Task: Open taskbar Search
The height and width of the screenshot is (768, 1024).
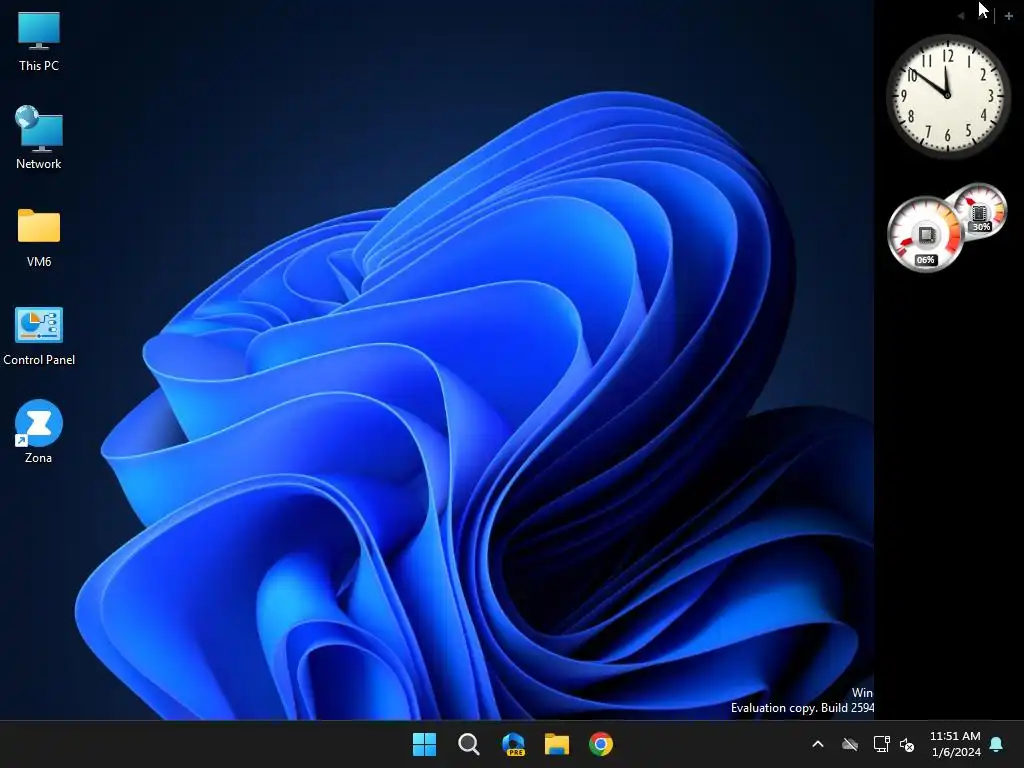Action: [468, 744]
